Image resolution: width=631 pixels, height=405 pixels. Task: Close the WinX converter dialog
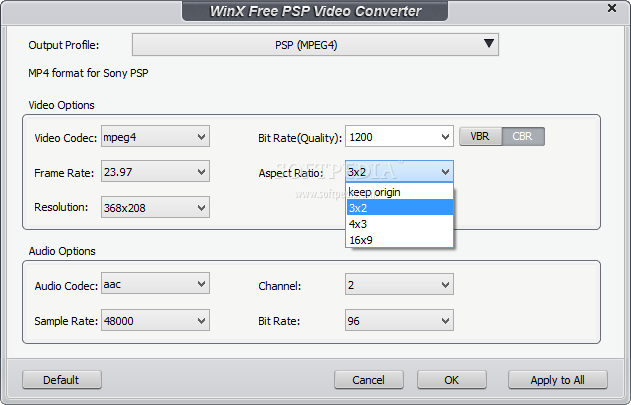pos(612,8)
